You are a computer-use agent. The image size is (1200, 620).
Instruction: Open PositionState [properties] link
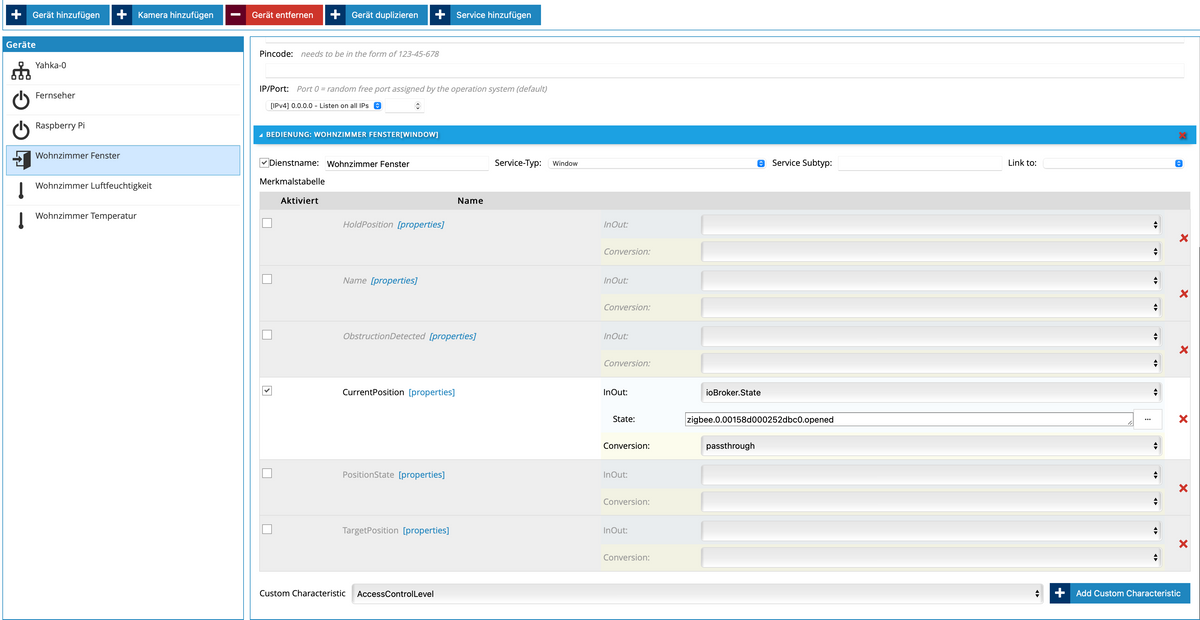tap(422, 475)
